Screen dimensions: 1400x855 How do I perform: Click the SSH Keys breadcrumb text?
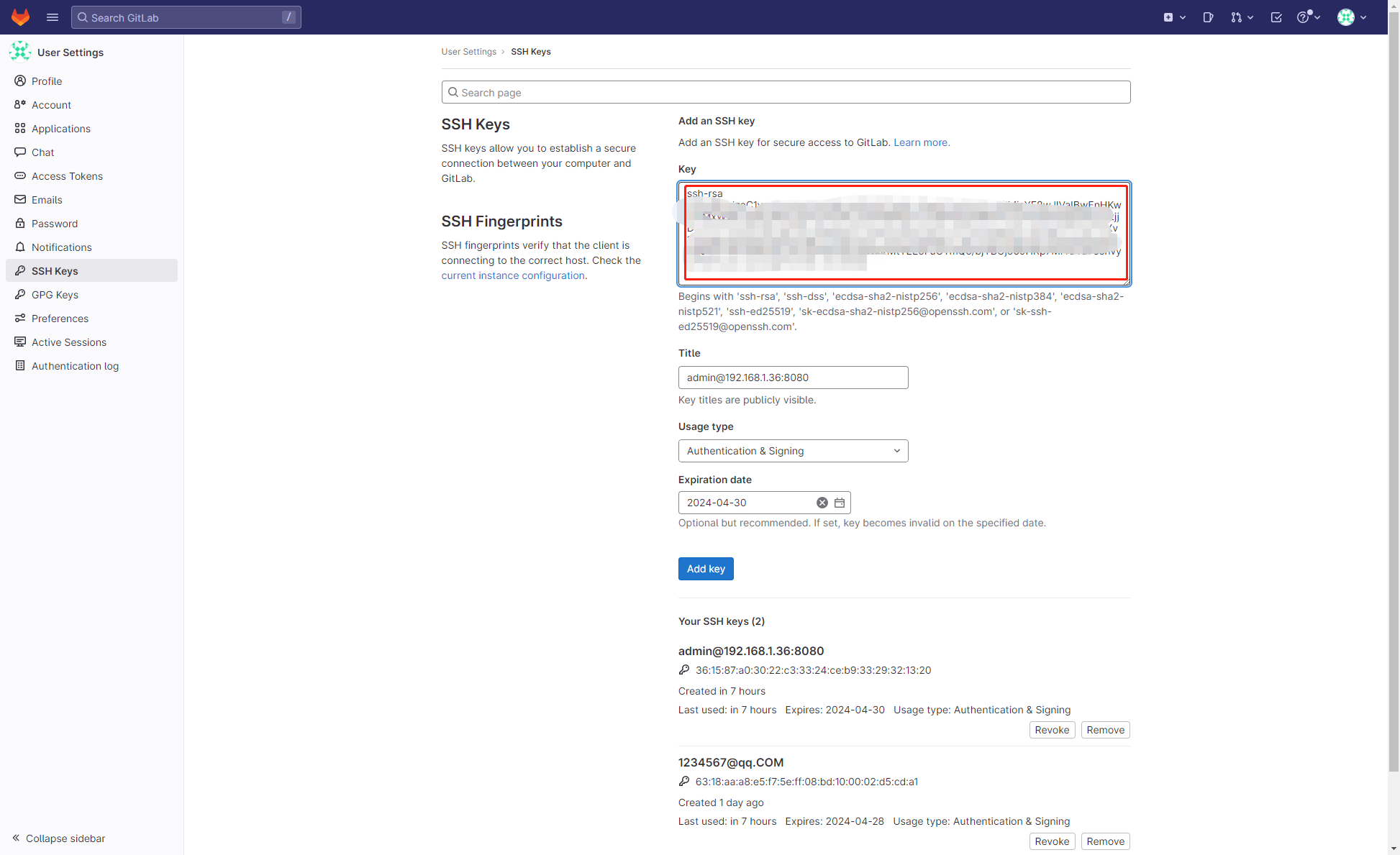531,52
